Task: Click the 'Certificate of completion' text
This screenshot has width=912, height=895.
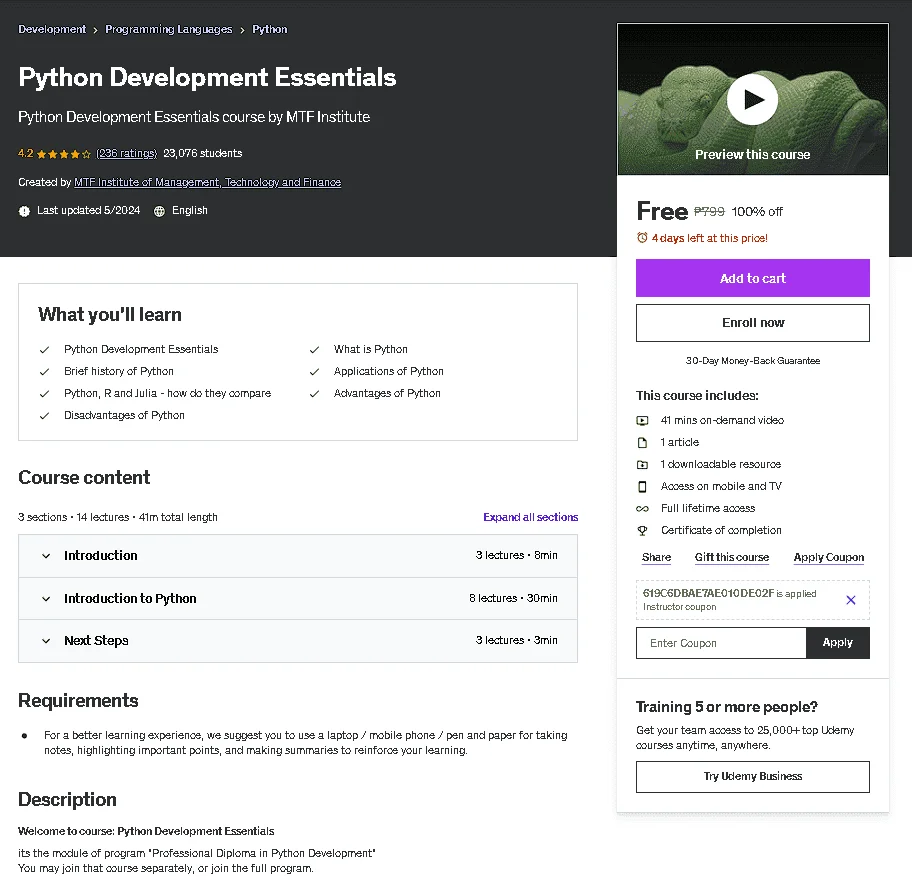Action: coord(721,530)
